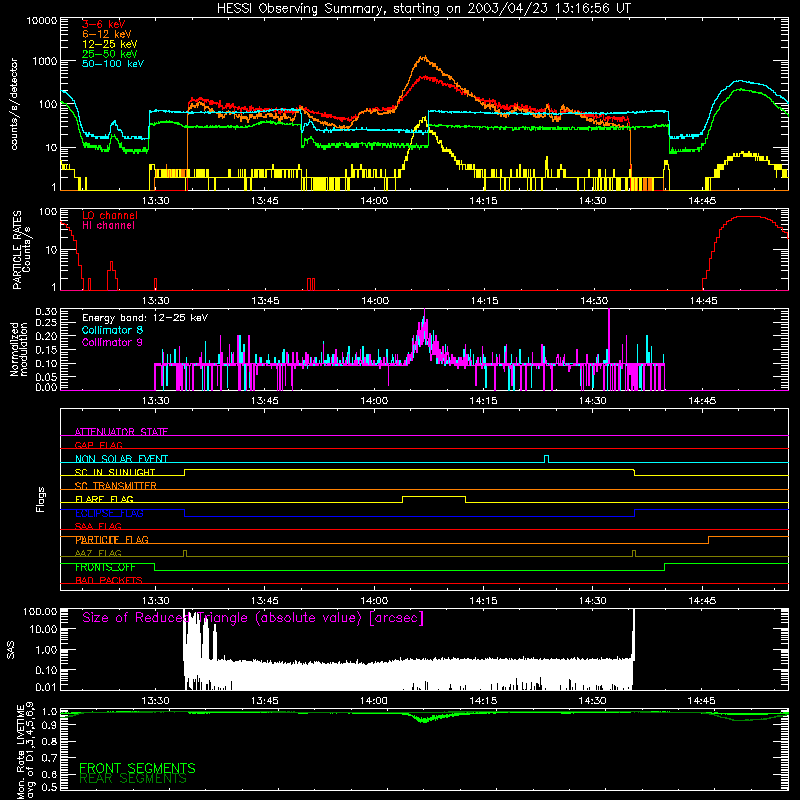Click the FRONTS OFF flag label
The width and height of the screenshot is (800, 800).
coord(105,567)
